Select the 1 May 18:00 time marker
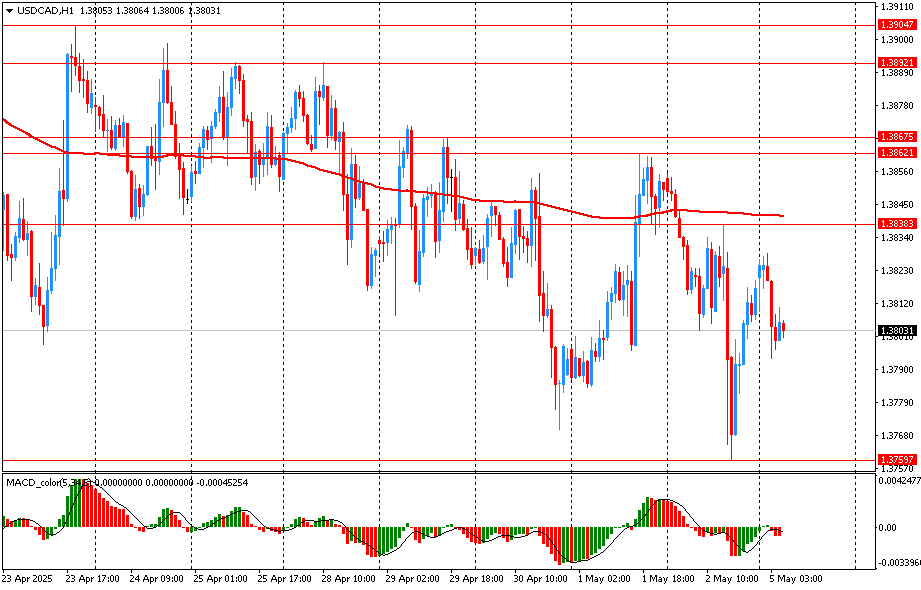Screen dimensions: 921x590 (668, 578)
